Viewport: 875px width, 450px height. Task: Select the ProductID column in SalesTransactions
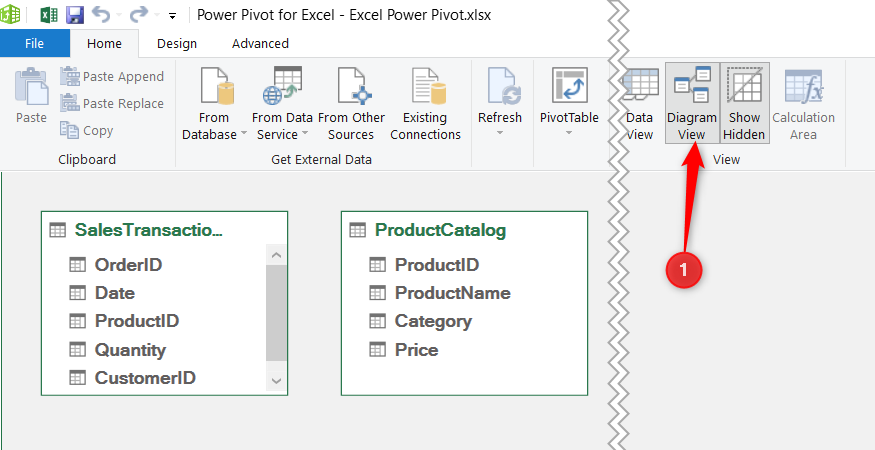coord(137,321)
